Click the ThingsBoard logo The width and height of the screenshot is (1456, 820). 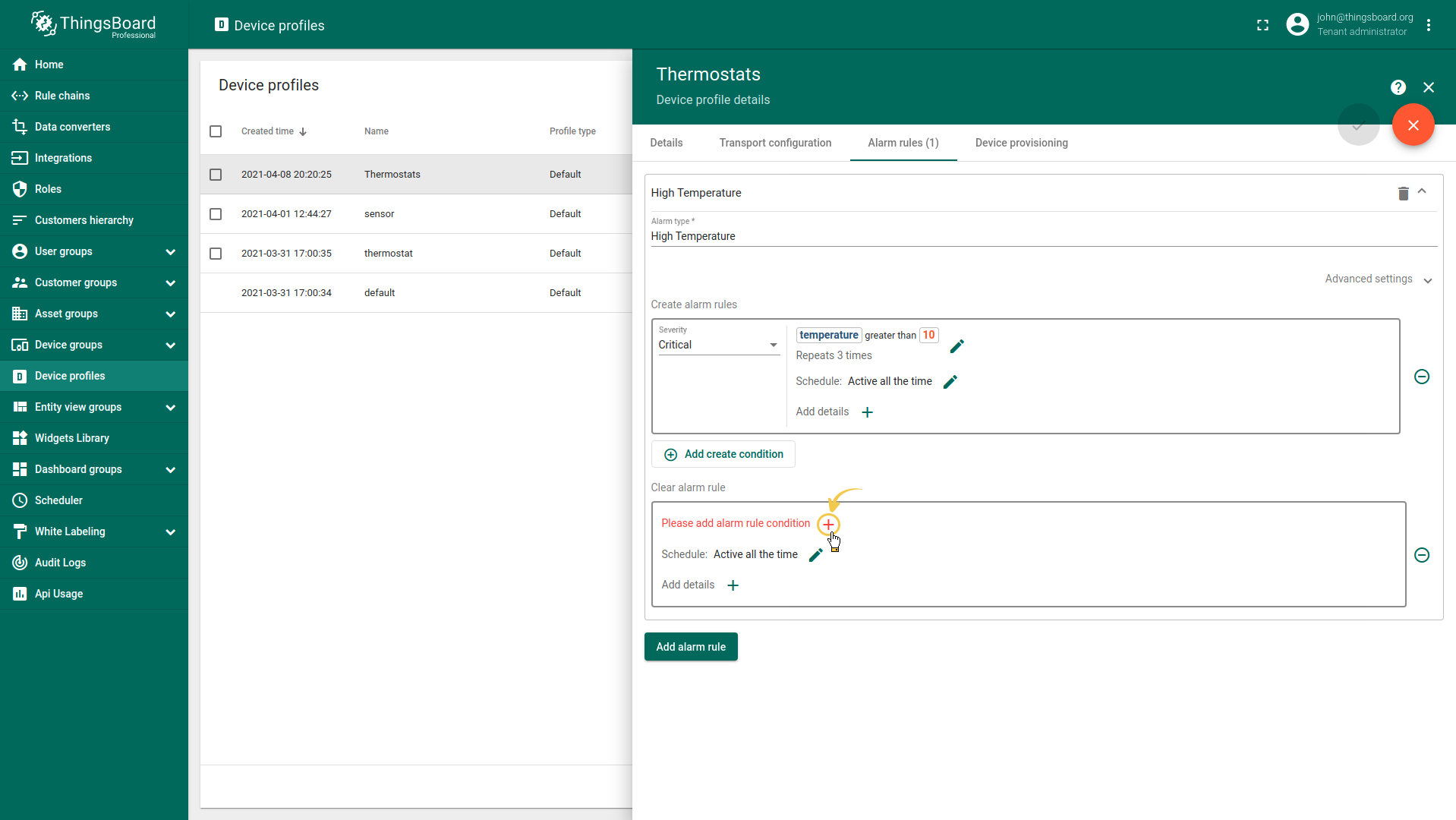pos(93,24)
